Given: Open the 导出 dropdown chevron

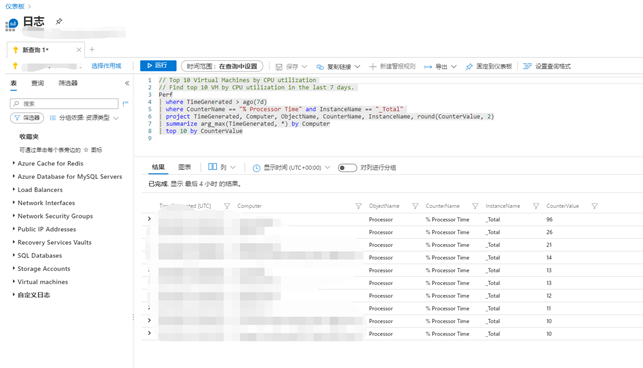Looking at the screenshot, I should 454,66.
